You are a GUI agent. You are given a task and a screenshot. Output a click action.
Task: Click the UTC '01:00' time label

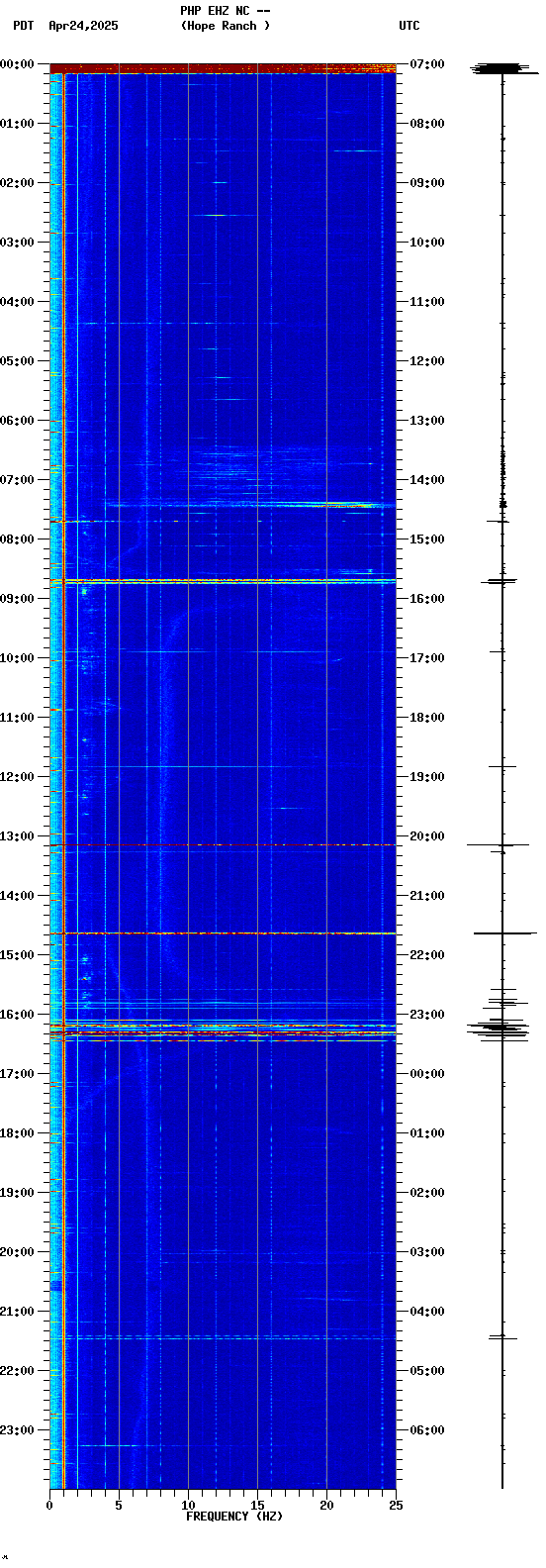(426, 1133)
